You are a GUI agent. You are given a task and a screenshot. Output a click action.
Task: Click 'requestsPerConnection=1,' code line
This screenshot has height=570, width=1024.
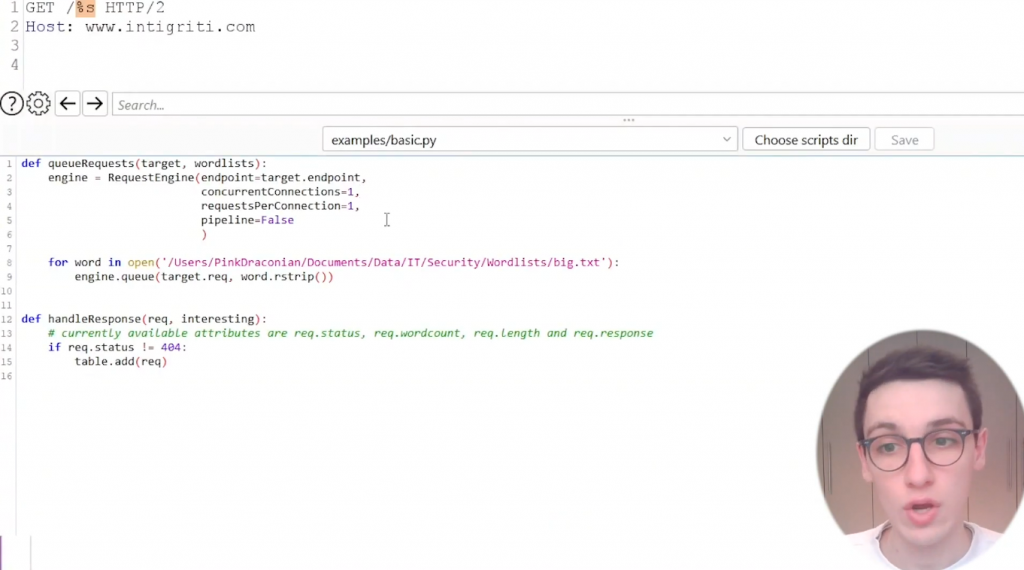click(x=280, y=206)
